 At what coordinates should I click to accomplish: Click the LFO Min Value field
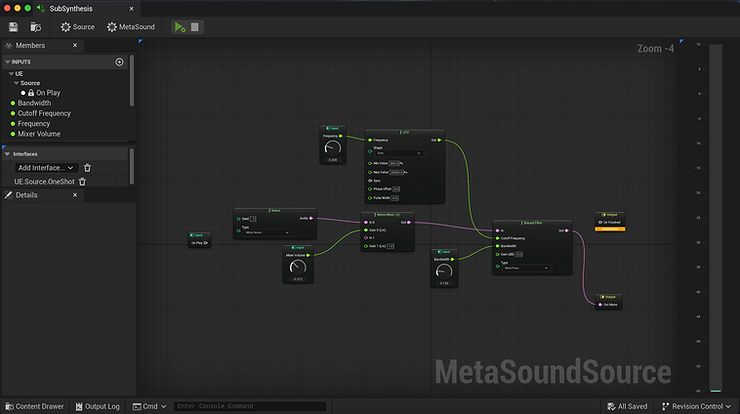[394, 163]
